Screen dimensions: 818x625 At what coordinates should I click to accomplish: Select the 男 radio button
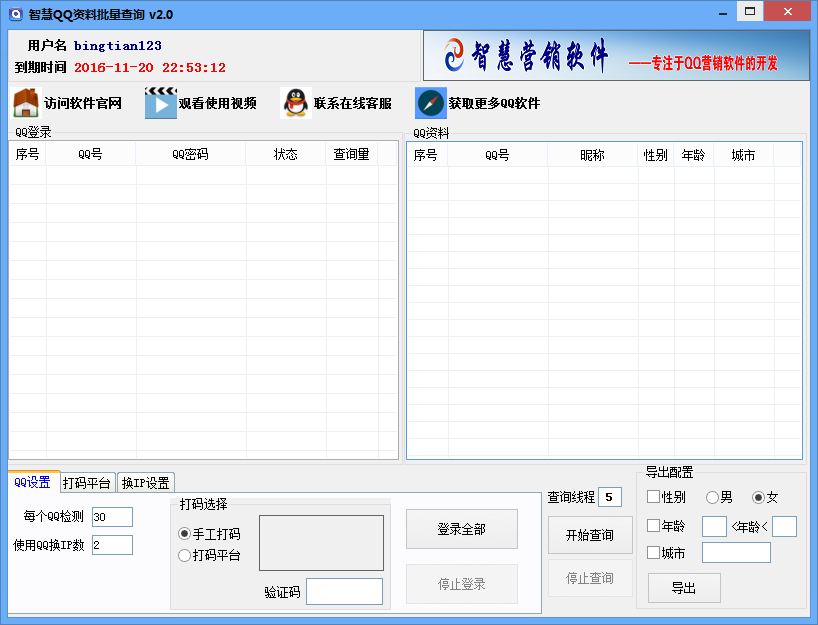pyautogui.click(x=712, y=497)
